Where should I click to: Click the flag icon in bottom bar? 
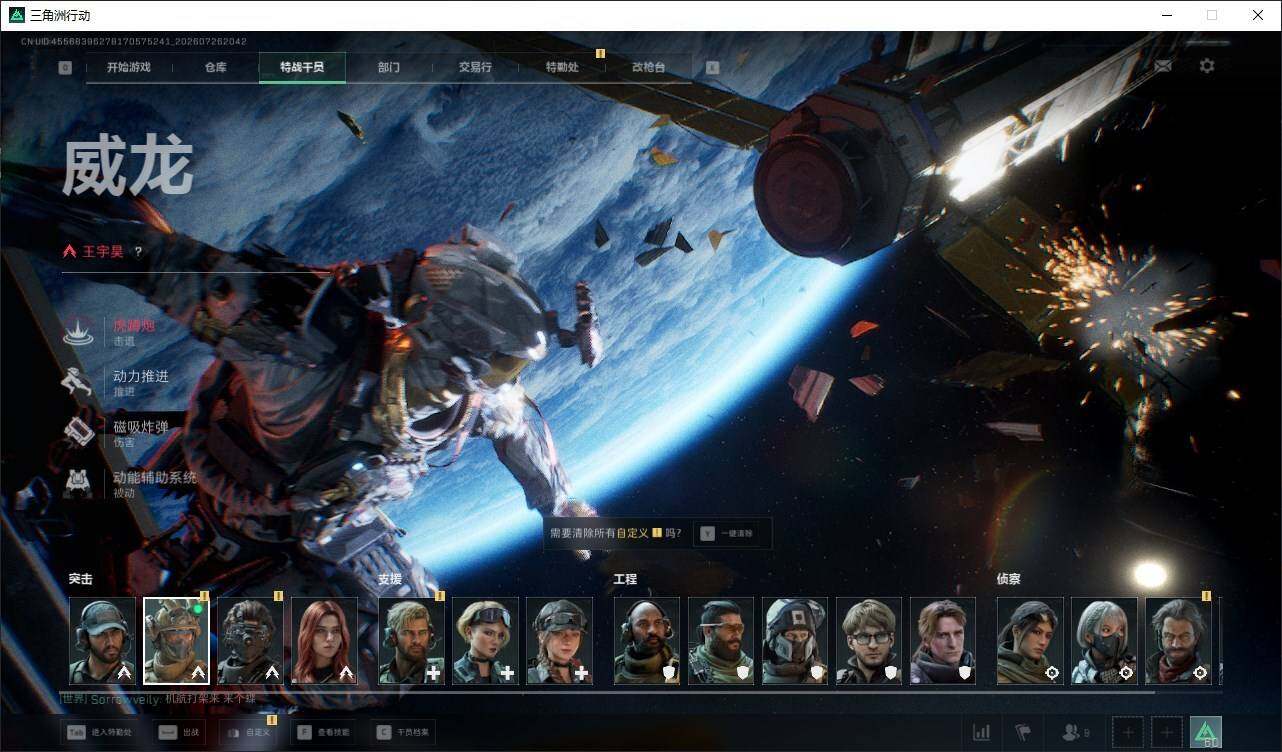click(x=1023, y=733)
